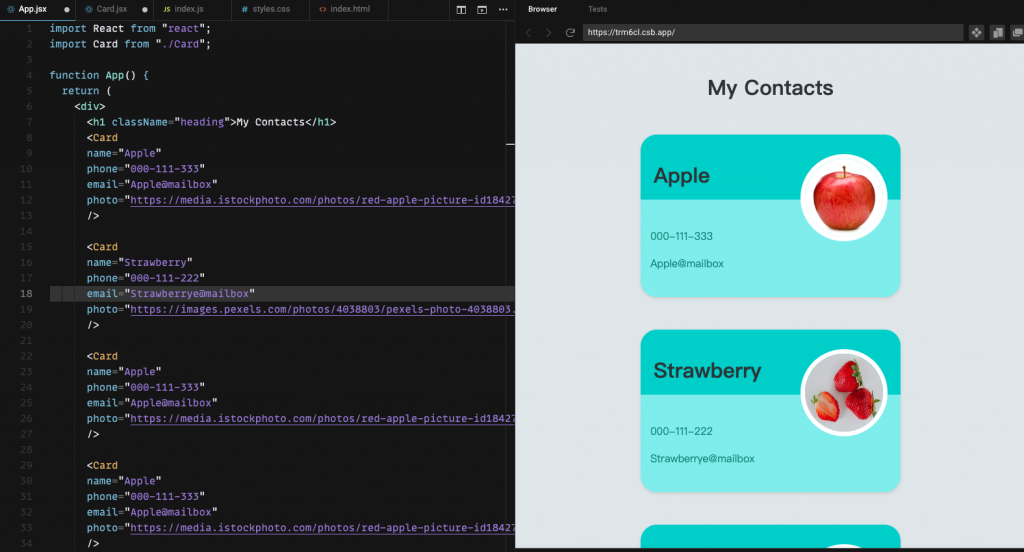Open the Tests panel tab
The image size is (1024, 552).
(598, 9)
